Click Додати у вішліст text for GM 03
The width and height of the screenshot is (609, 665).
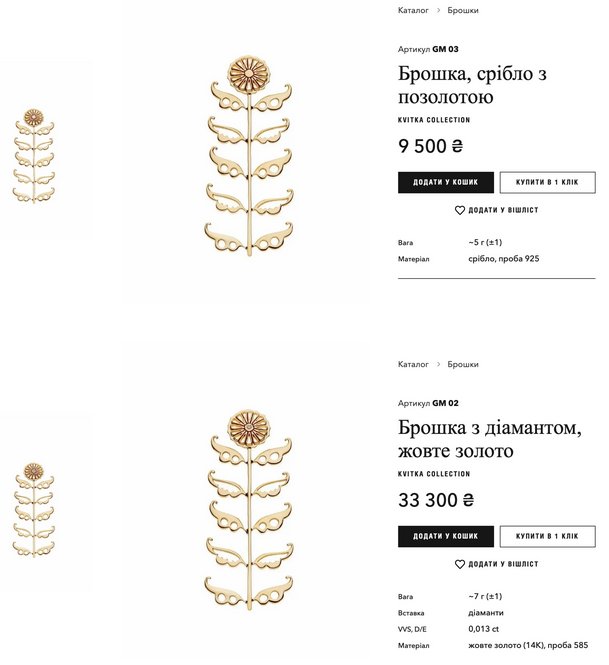(x=503, y=211)
